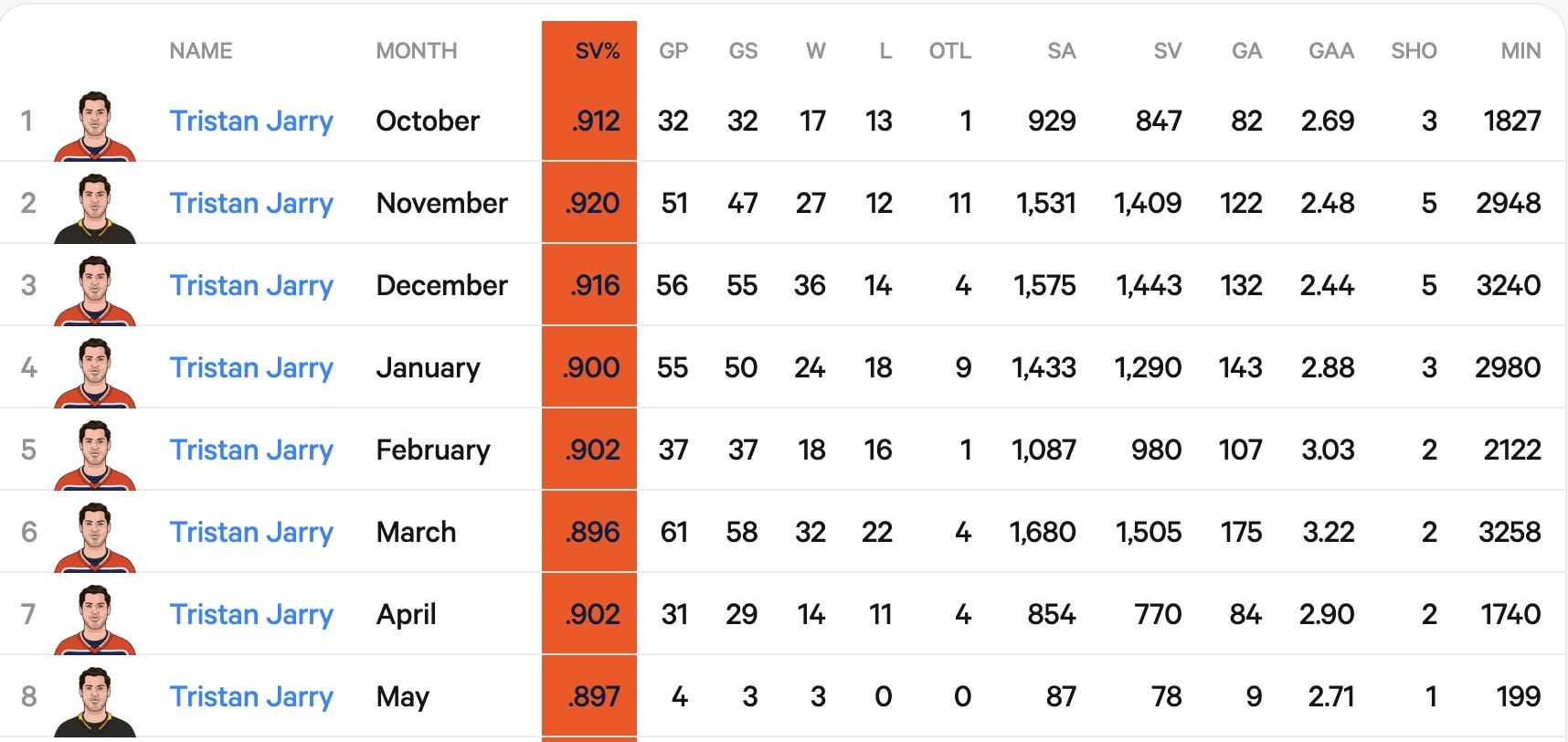Click player avatar in February row
Screen dimensions: 1568x742
tap(95, 455)
